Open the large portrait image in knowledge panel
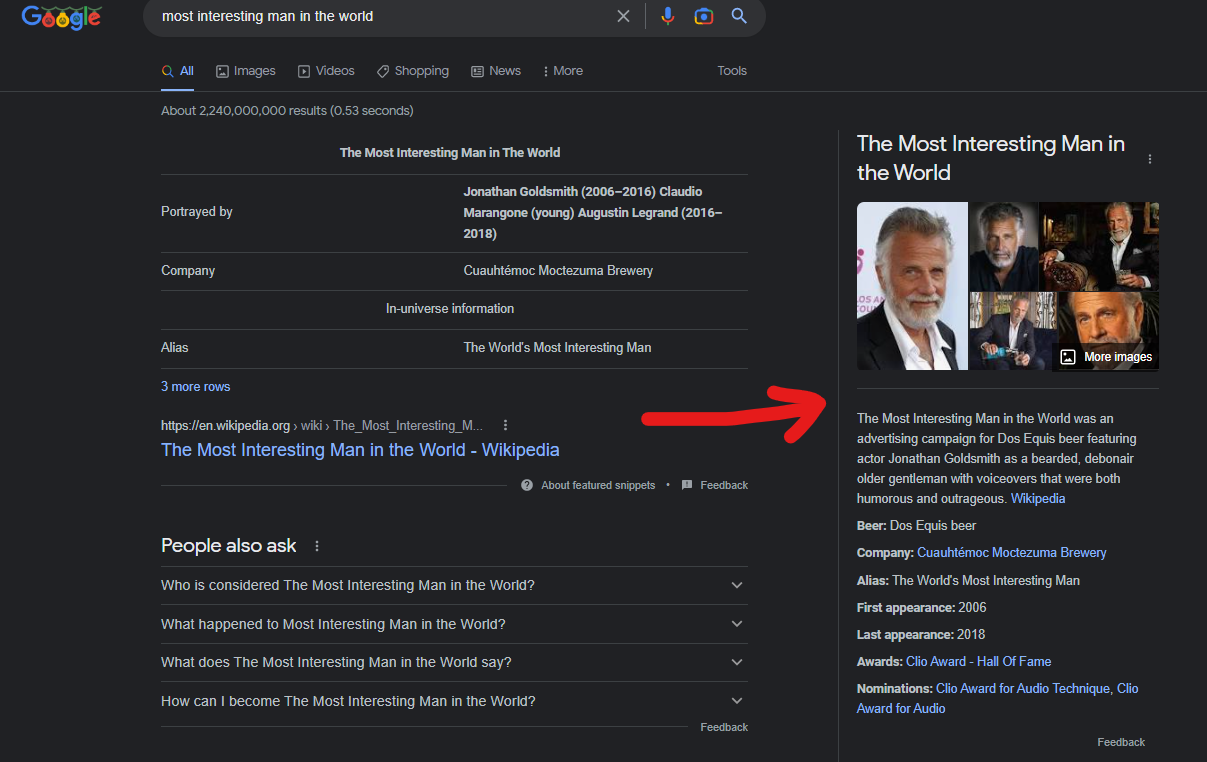Image resolution: width=1207 pixels, height=762 pixels. point(912,286)
